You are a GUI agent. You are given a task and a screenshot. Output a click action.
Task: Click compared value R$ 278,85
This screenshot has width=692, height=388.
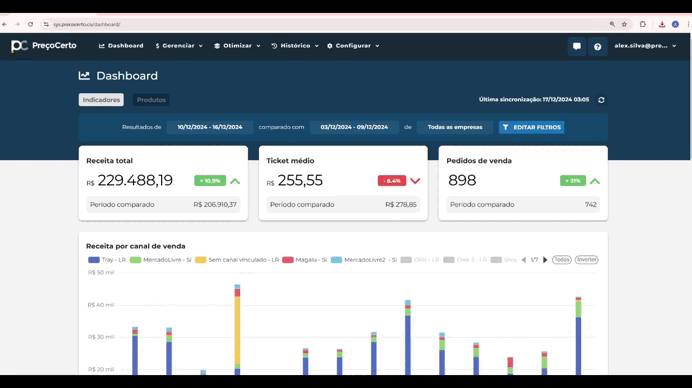tap(401, 205)
